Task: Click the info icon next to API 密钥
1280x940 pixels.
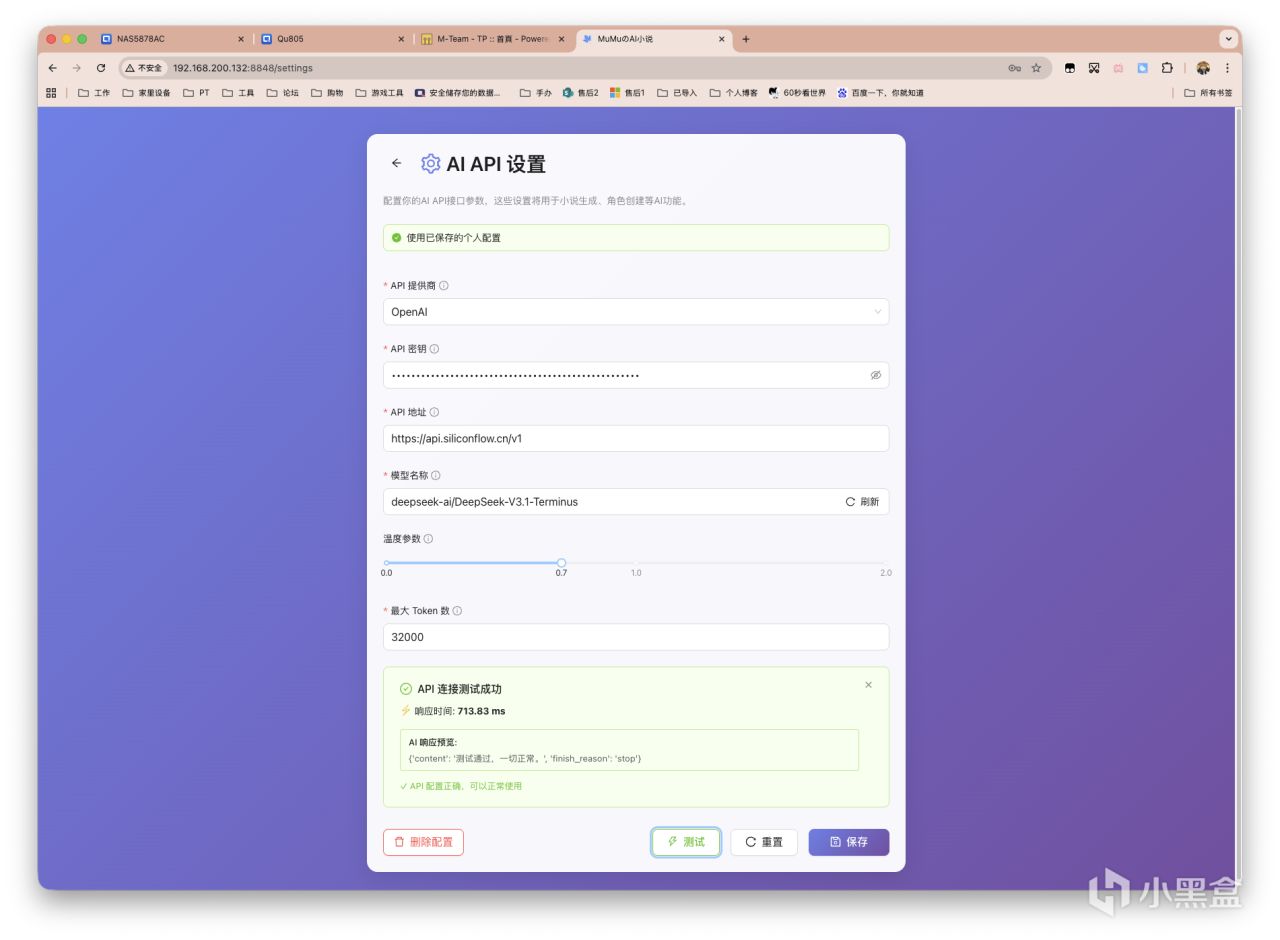Action: 434,349
